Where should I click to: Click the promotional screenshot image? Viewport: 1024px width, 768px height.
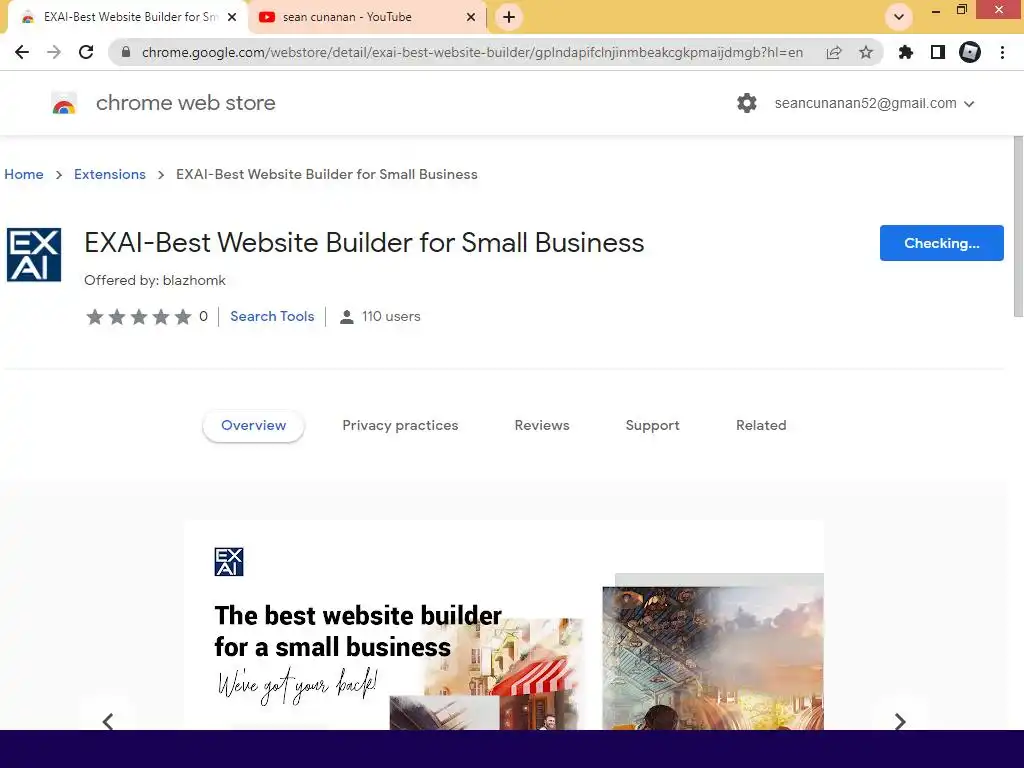point(504,626)
